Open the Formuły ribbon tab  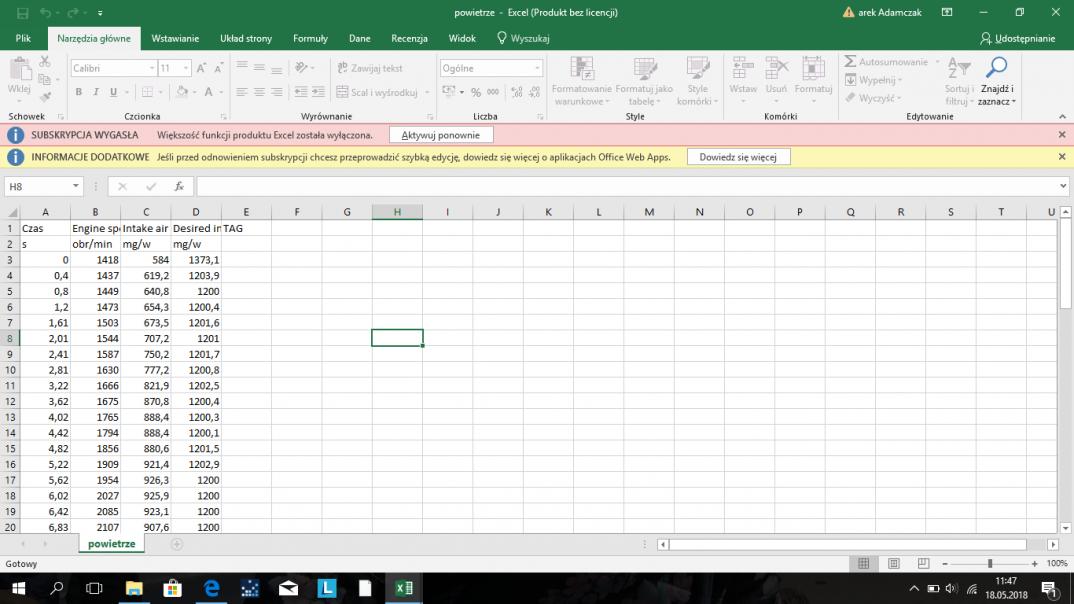[x=310, y=38]
